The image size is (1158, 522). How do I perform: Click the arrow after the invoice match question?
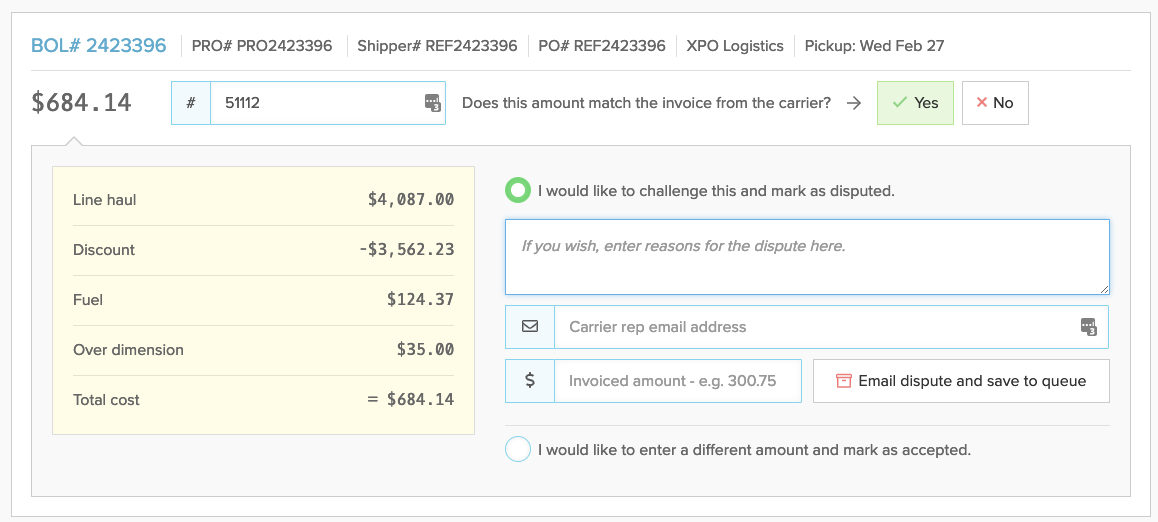854,103
